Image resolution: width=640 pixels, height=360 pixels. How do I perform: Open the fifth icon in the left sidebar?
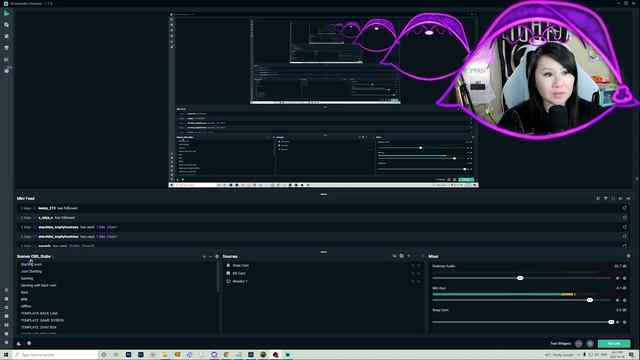(x=6, y=59)
